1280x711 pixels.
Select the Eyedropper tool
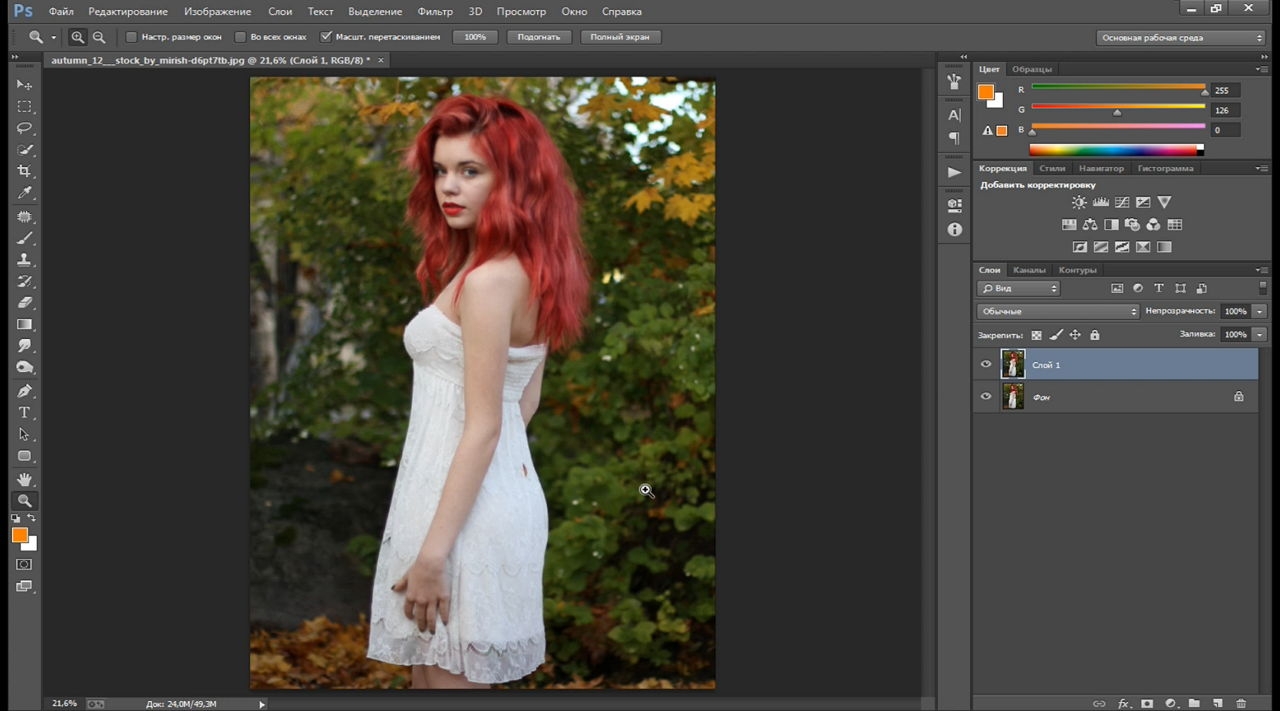[x=25, y=193]
